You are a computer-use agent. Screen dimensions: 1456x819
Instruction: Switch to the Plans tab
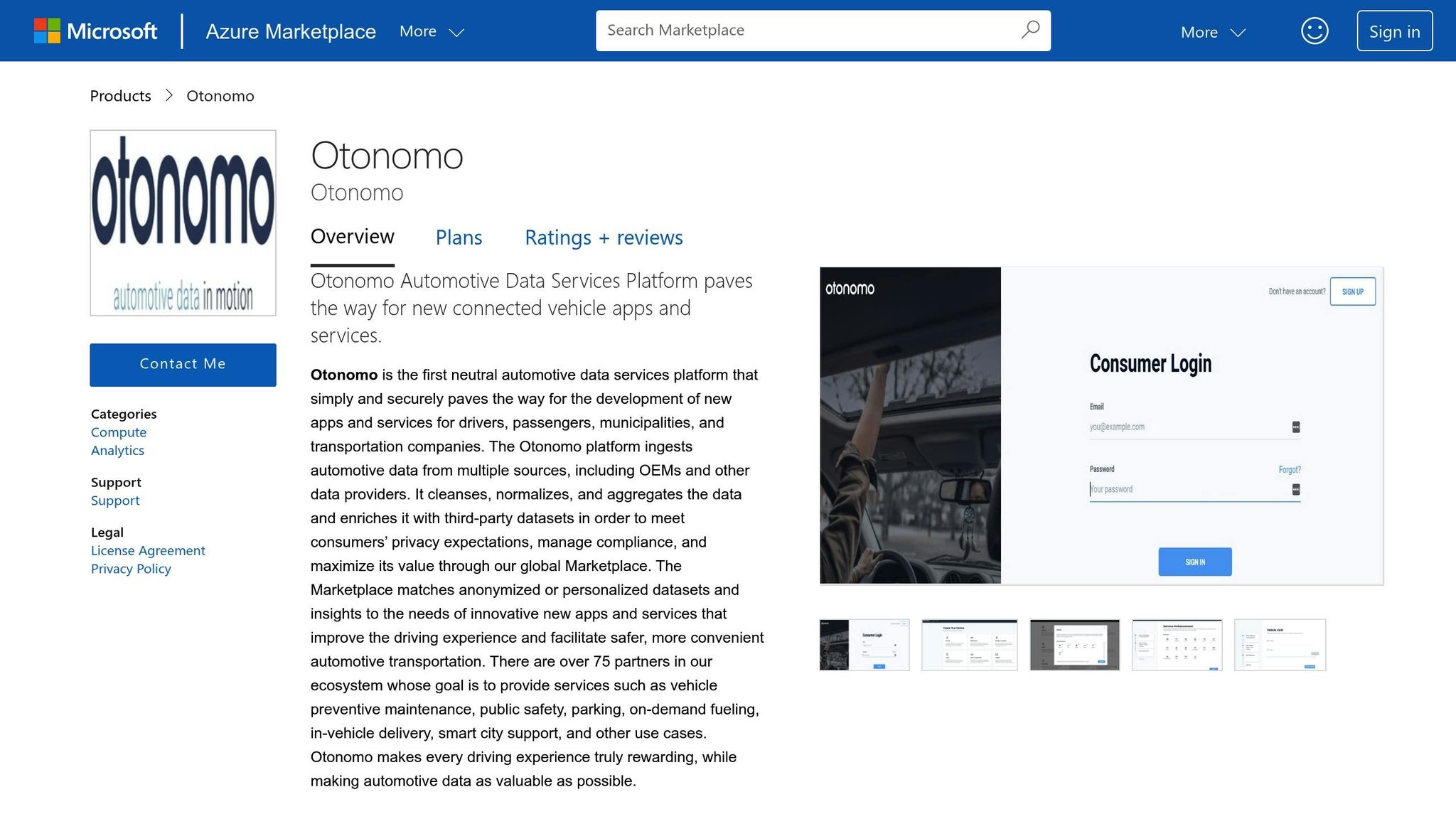(x=459, y=237)
